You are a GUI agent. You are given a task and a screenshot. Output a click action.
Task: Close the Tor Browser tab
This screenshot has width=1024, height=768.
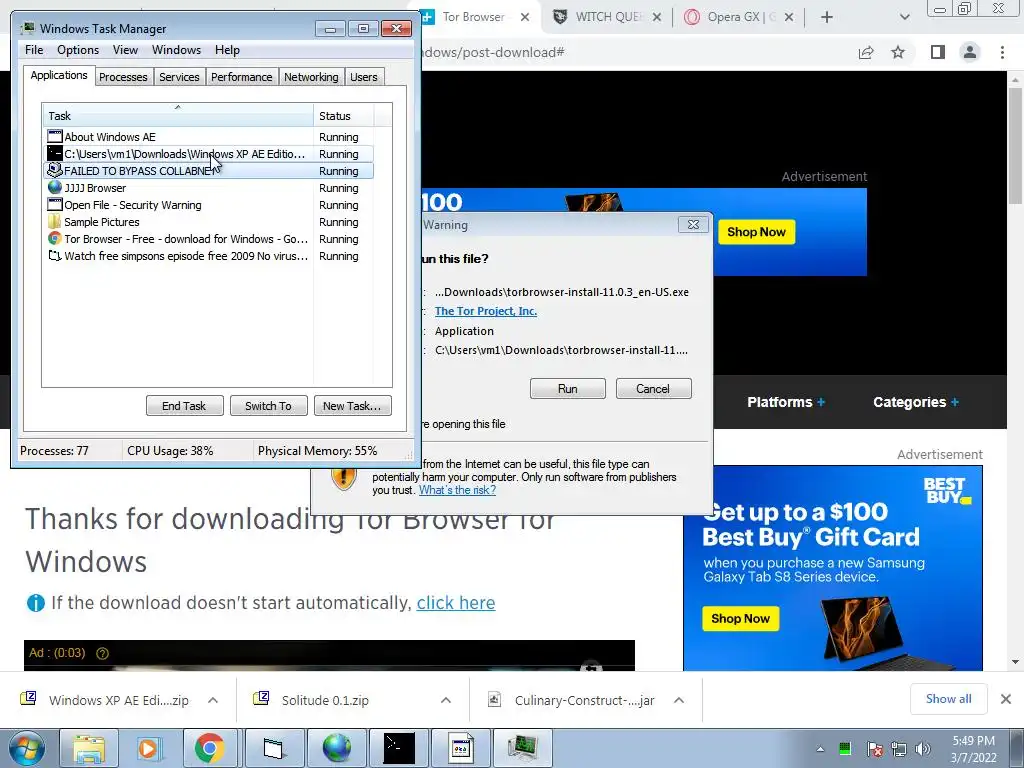(525, 17)
